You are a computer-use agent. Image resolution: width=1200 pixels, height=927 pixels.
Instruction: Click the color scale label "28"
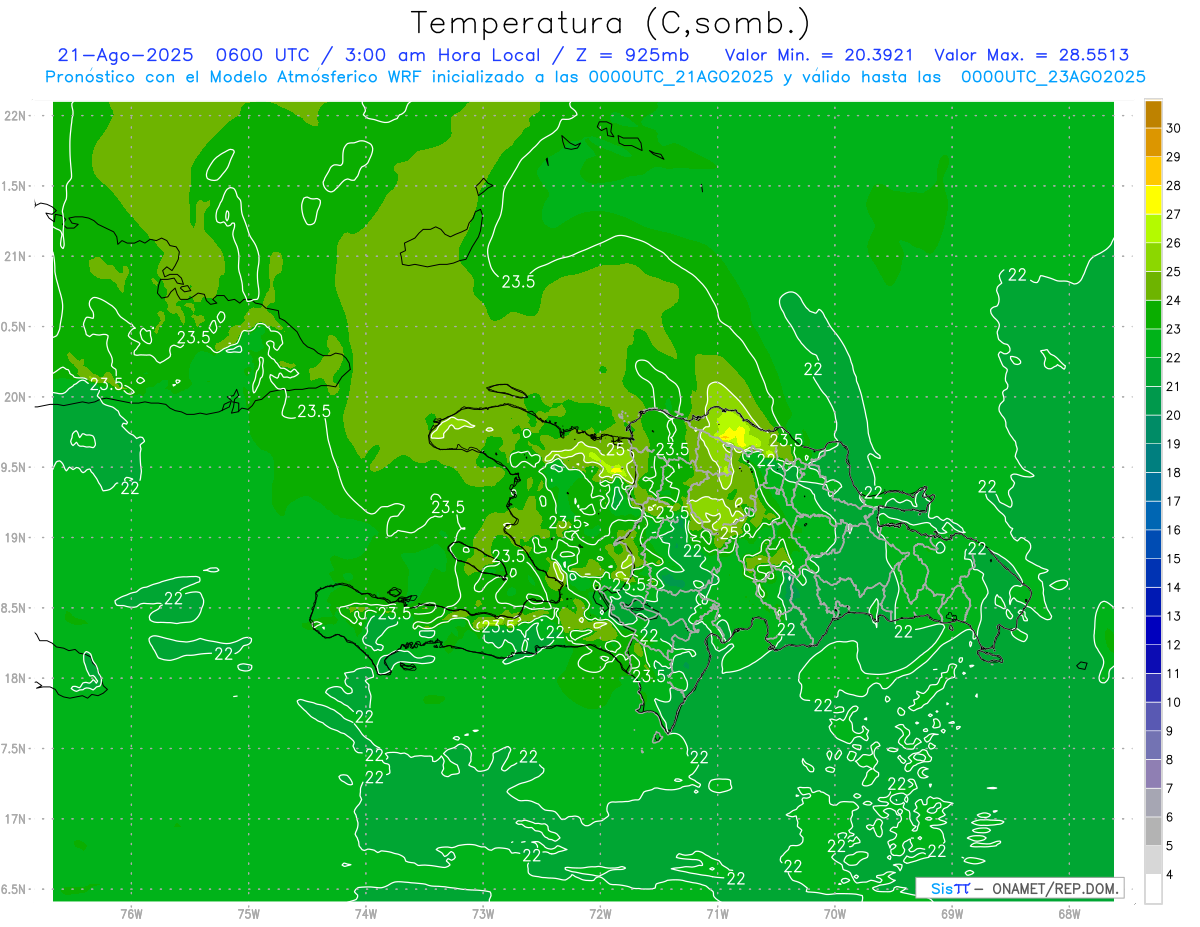click(1174, 186)
